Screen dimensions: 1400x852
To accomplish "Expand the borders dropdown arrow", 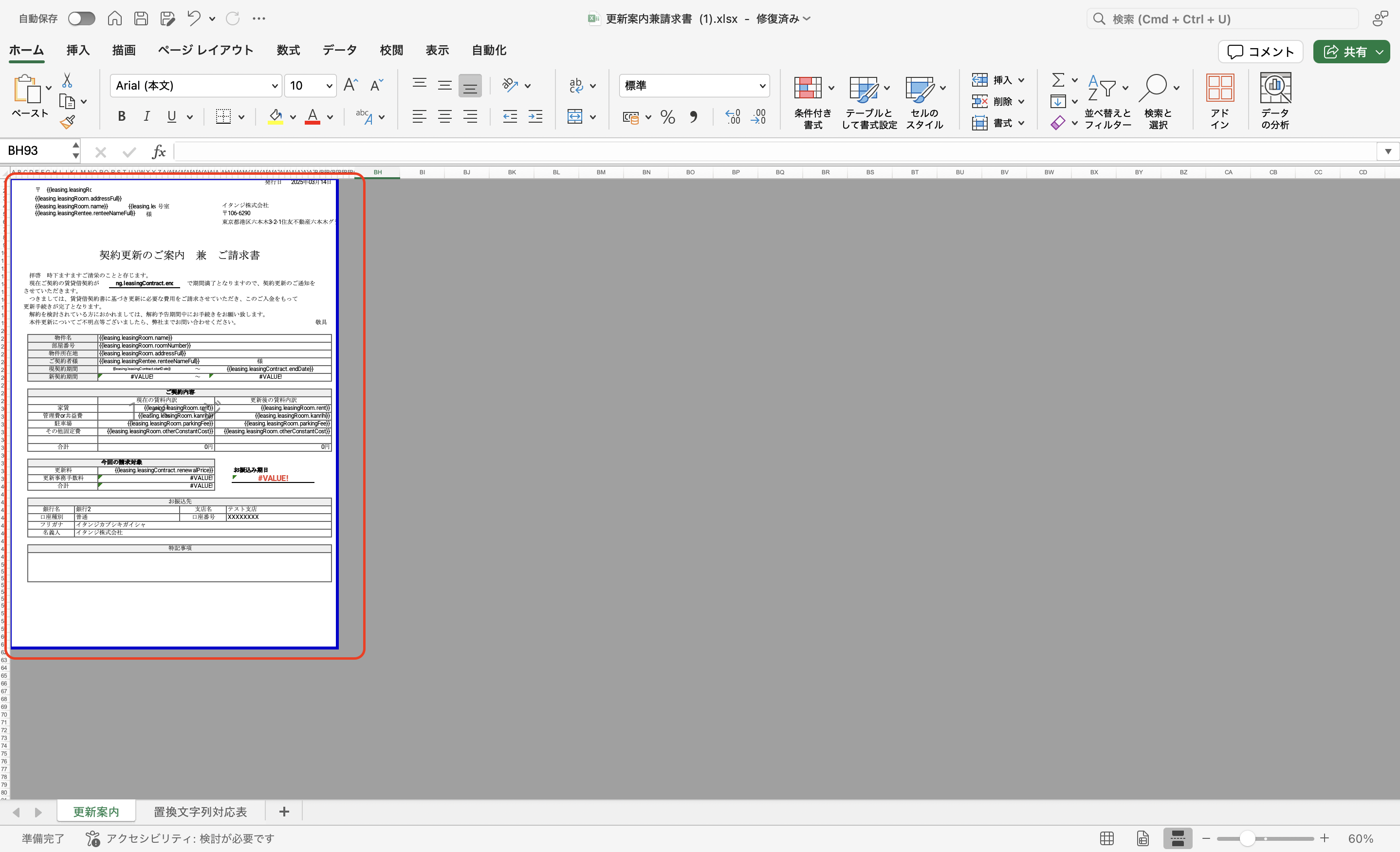I will coord(241,117).
